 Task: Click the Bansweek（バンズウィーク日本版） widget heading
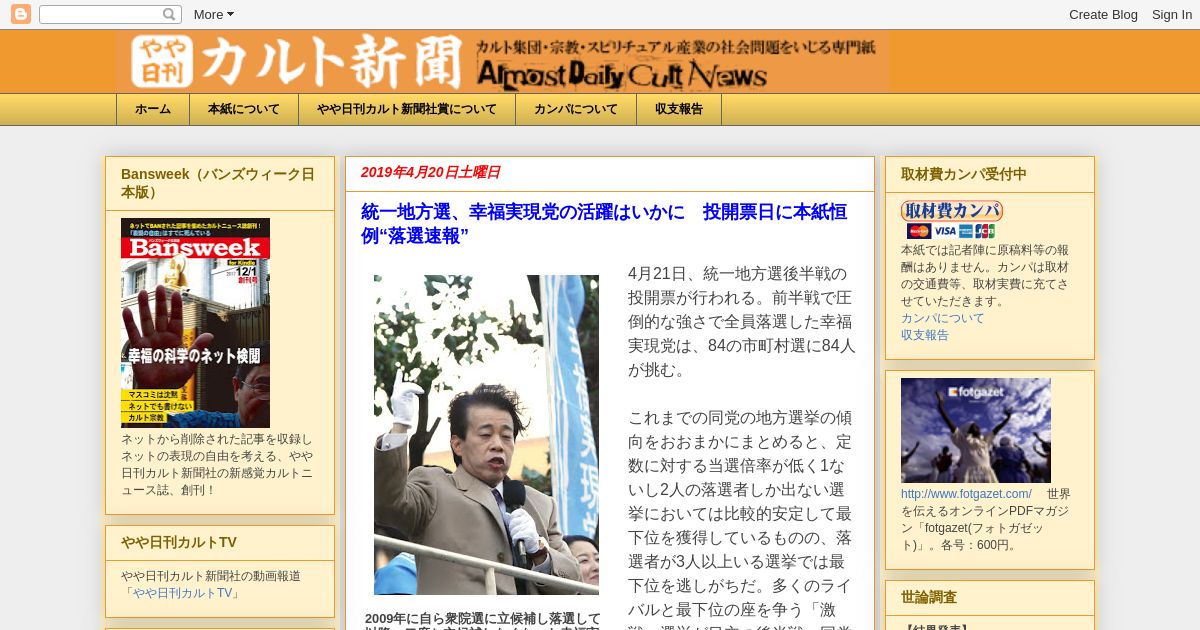(218, 183)
